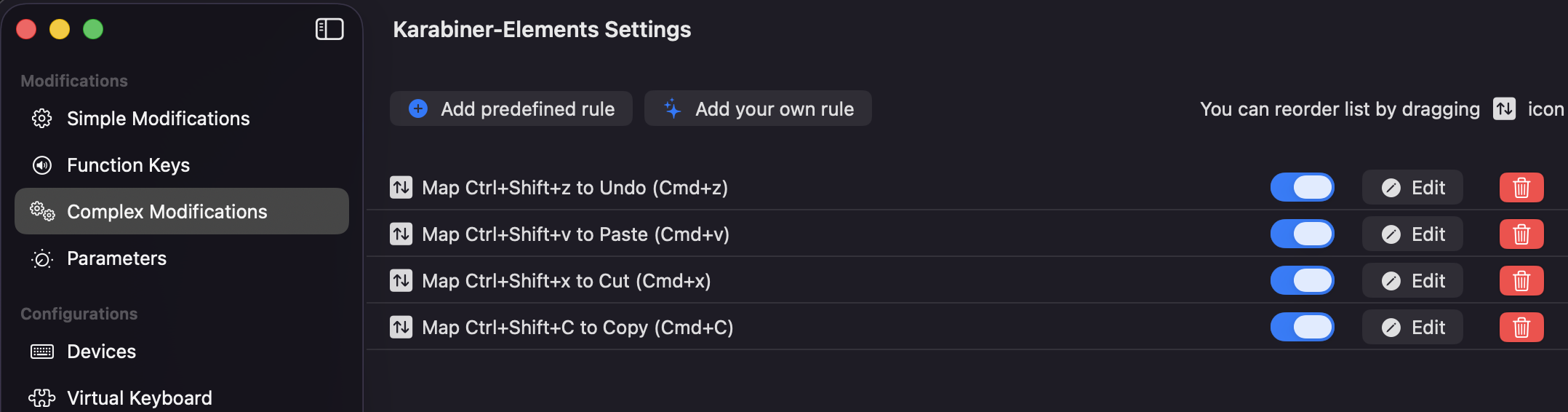Click the reorder icon for the Copy rule
This screenshot has height=412, width=1568.
click(x=401, y=328)
